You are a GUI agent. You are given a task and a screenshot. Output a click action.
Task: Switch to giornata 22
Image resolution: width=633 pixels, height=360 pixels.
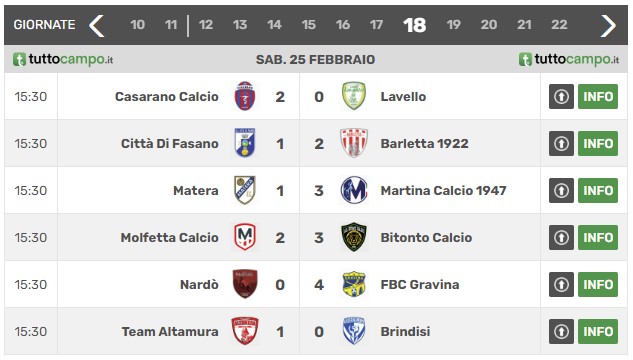559,25
